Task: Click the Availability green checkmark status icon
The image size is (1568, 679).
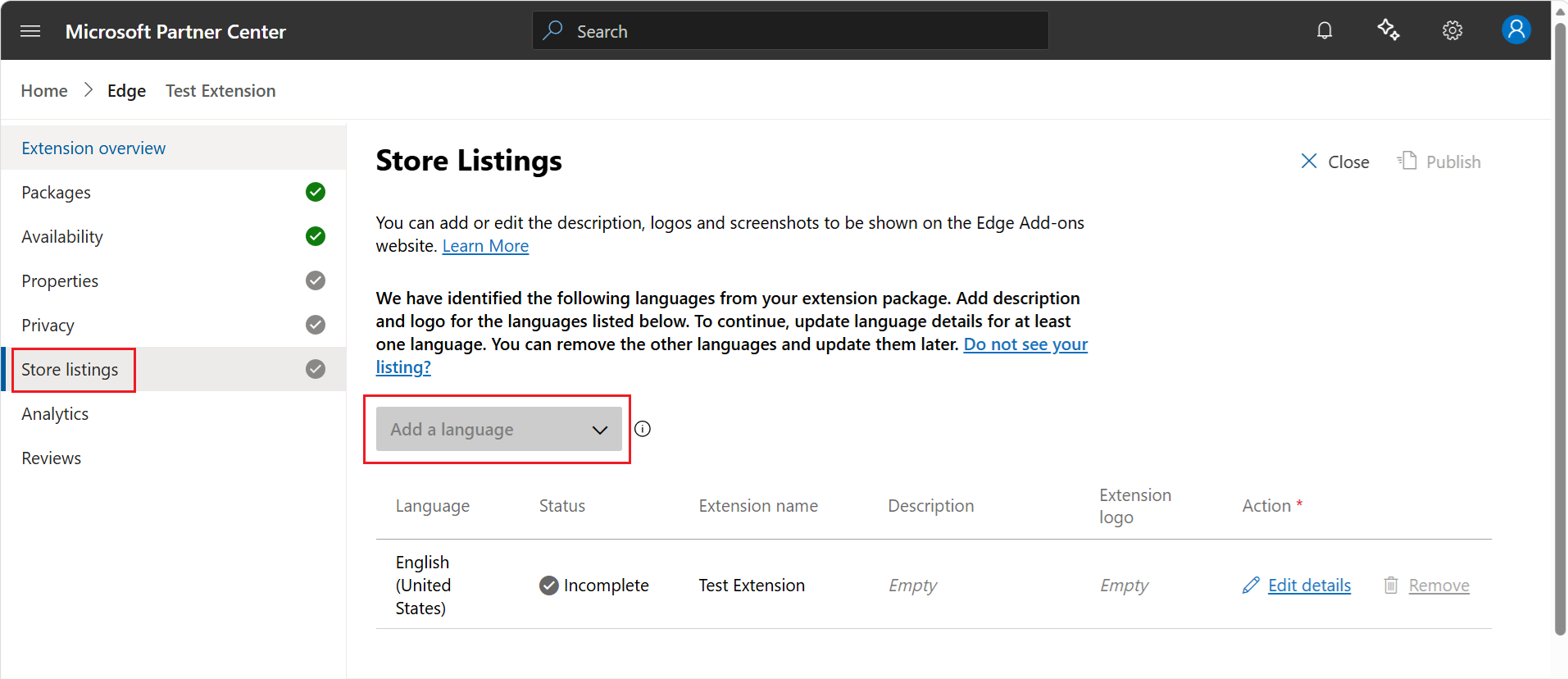Action: (x=316, y=236)
